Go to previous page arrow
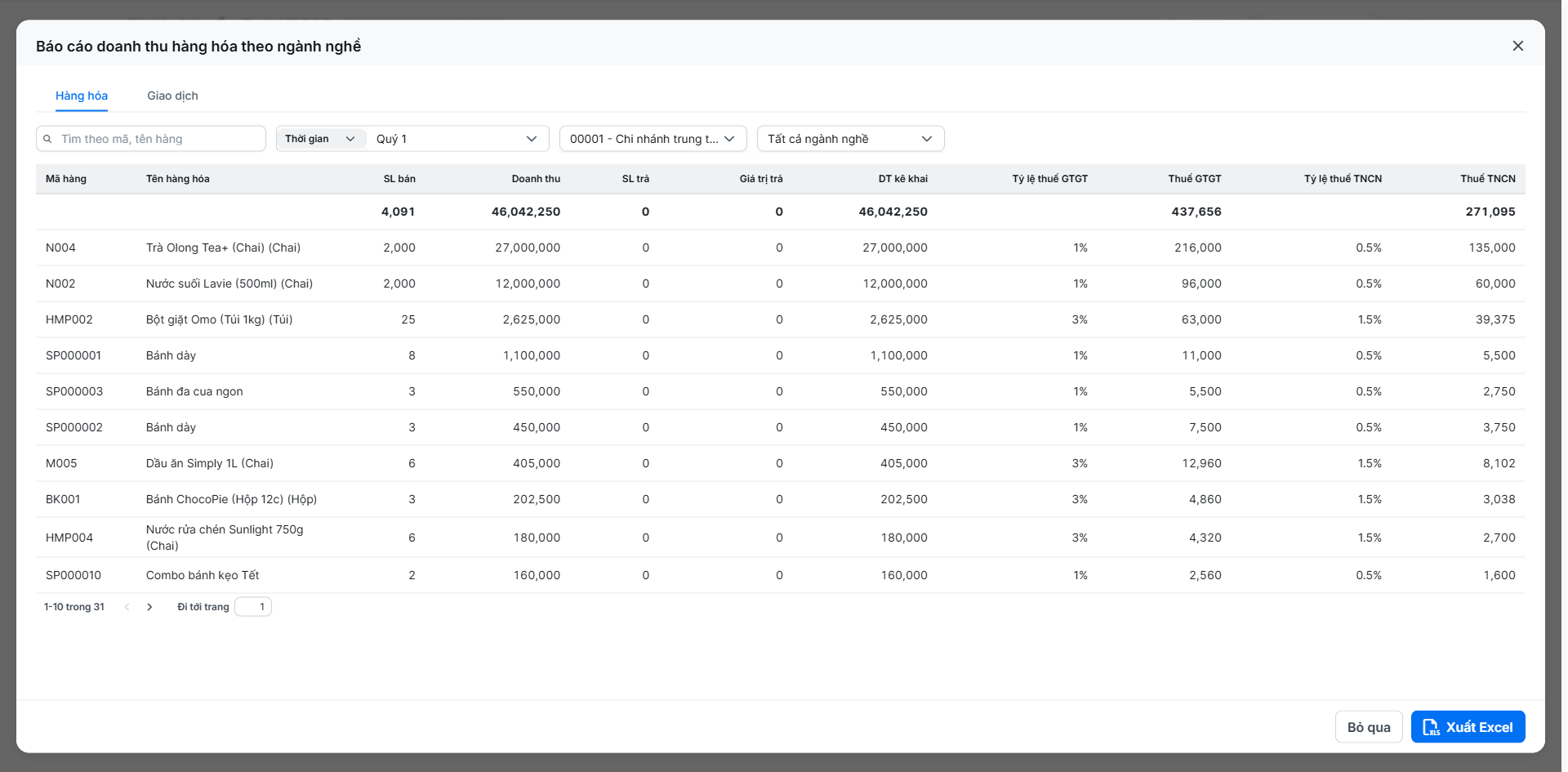The width and height of the screenshot is (1568, 772). point(127,607)
